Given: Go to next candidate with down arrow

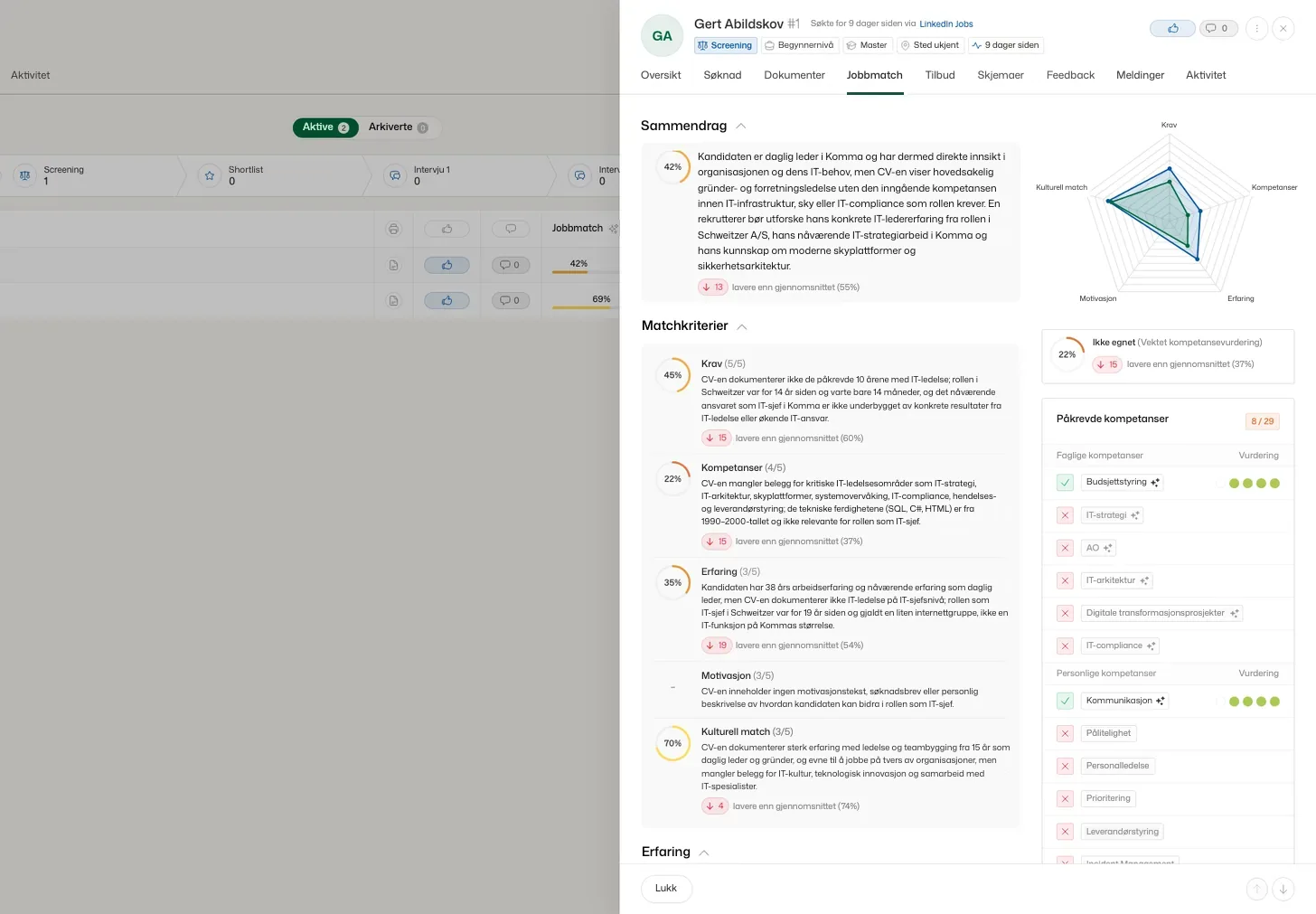Looking at the screenshot, I should (1283, 890).
